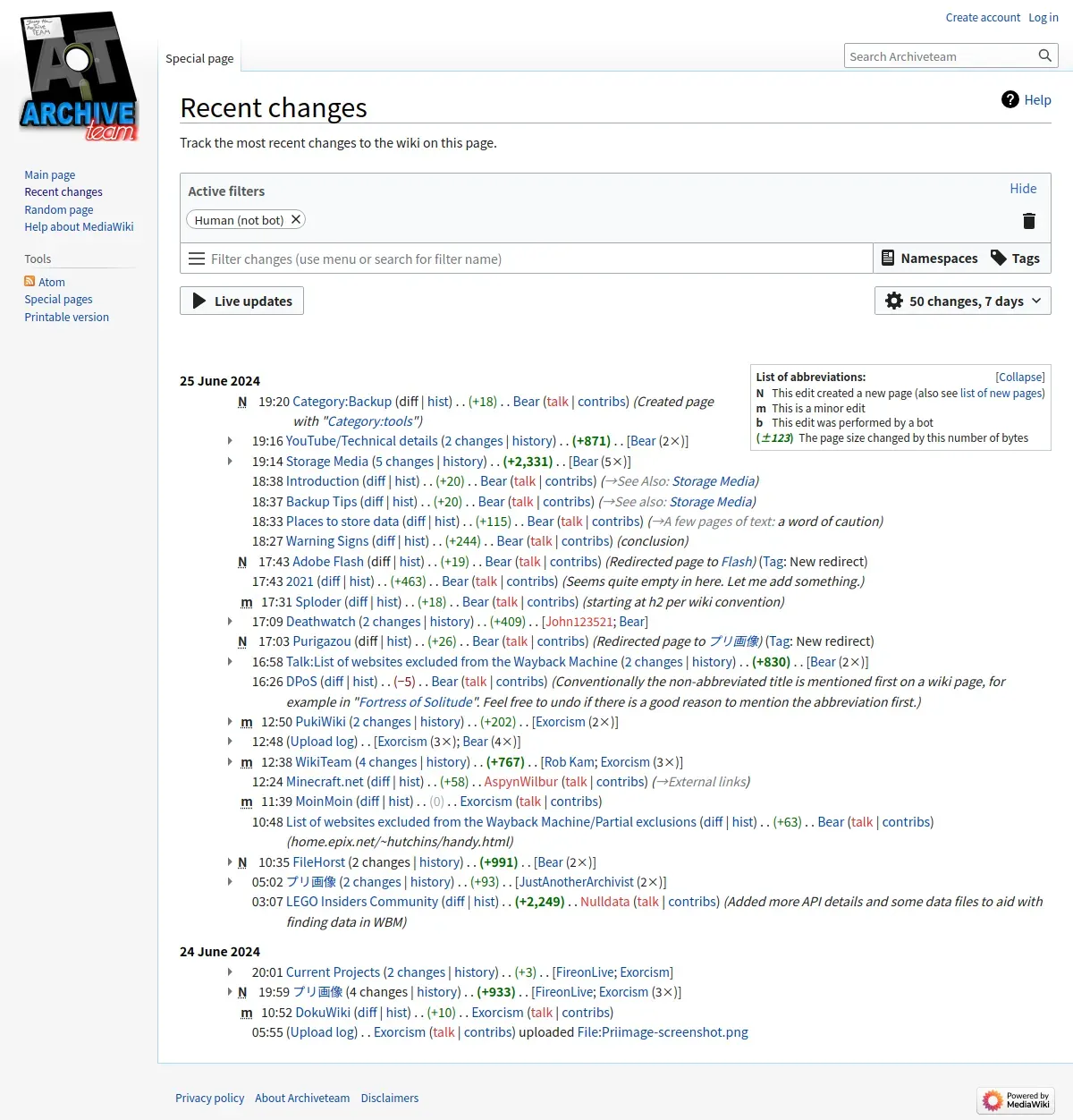Screen dimensions: 1073x1120
Task: Open LEGO Insiders Community link
Action: pyautogui.click(x=362, y=902)
